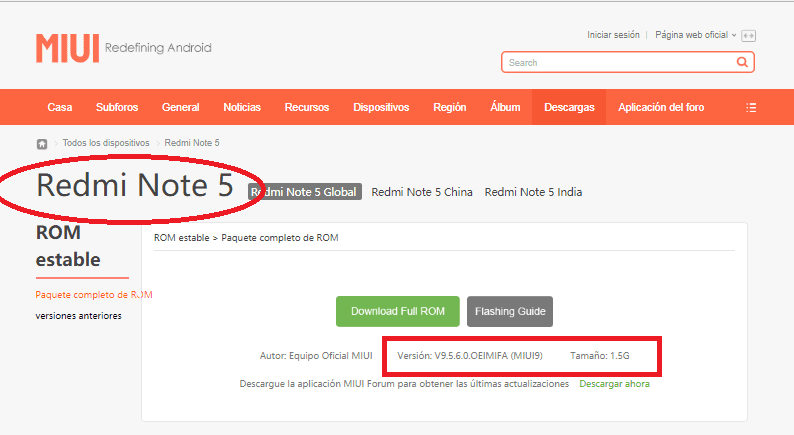Click Descargar ahora link
This screenshot has width=794, height=435.
click(x=614, y=384)
